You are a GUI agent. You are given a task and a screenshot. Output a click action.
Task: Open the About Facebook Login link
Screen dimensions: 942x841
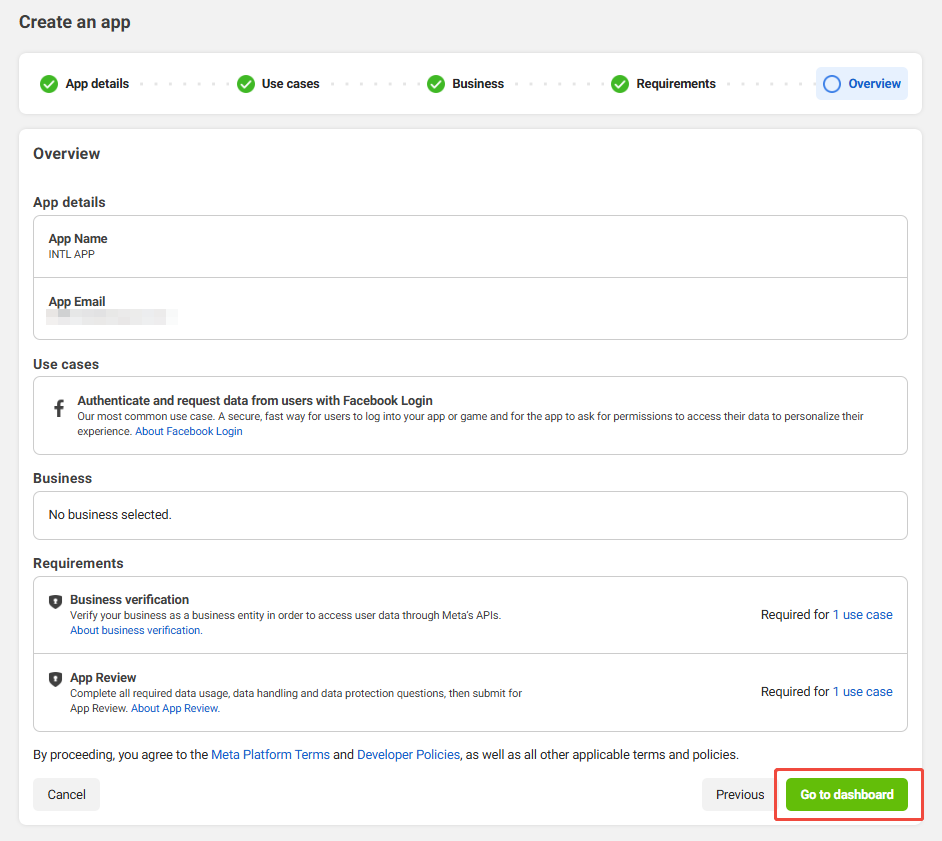coord(189,432)
